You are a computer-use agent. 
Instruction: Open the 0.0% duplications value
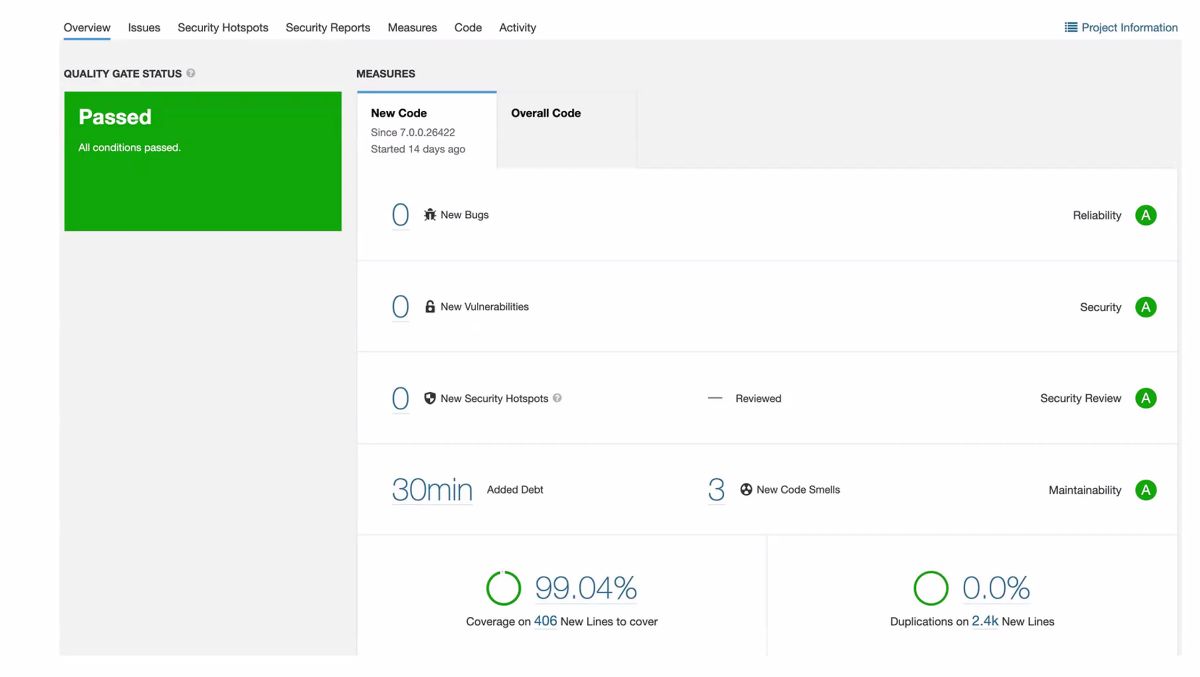[996, 588]
